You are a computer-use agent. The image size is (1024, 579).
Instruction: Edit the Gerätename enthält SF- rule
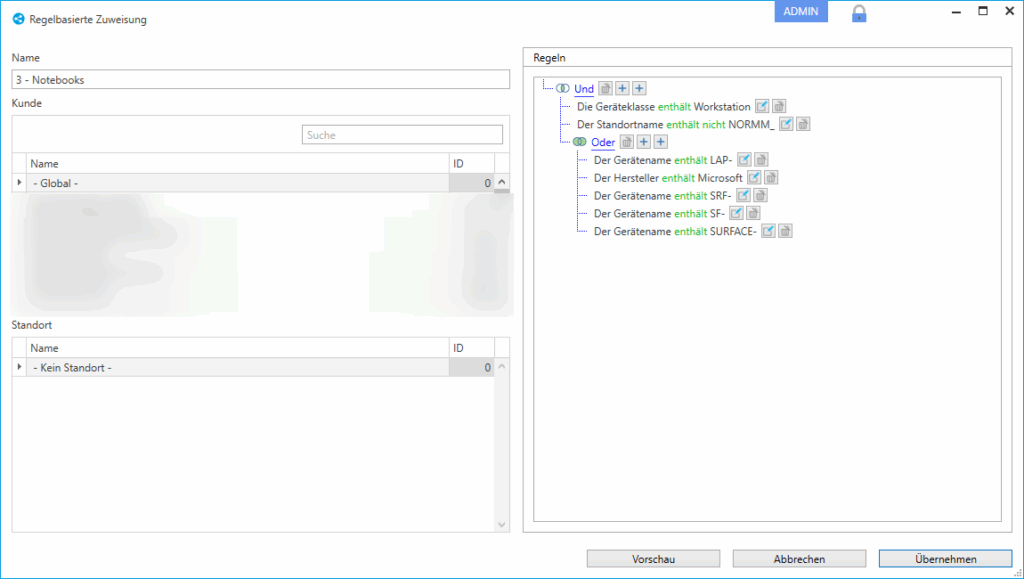(x=736, y=213)
